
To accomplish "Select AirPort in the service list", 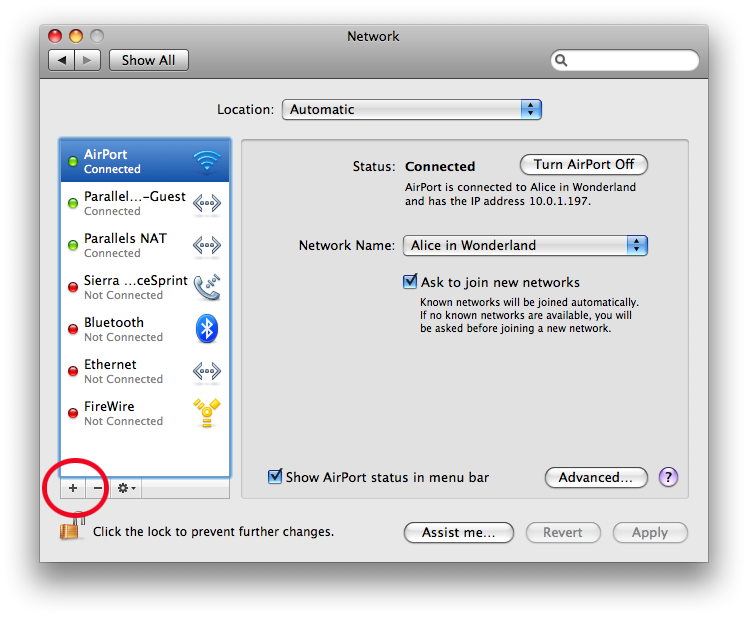I will [x=145, y=161].
